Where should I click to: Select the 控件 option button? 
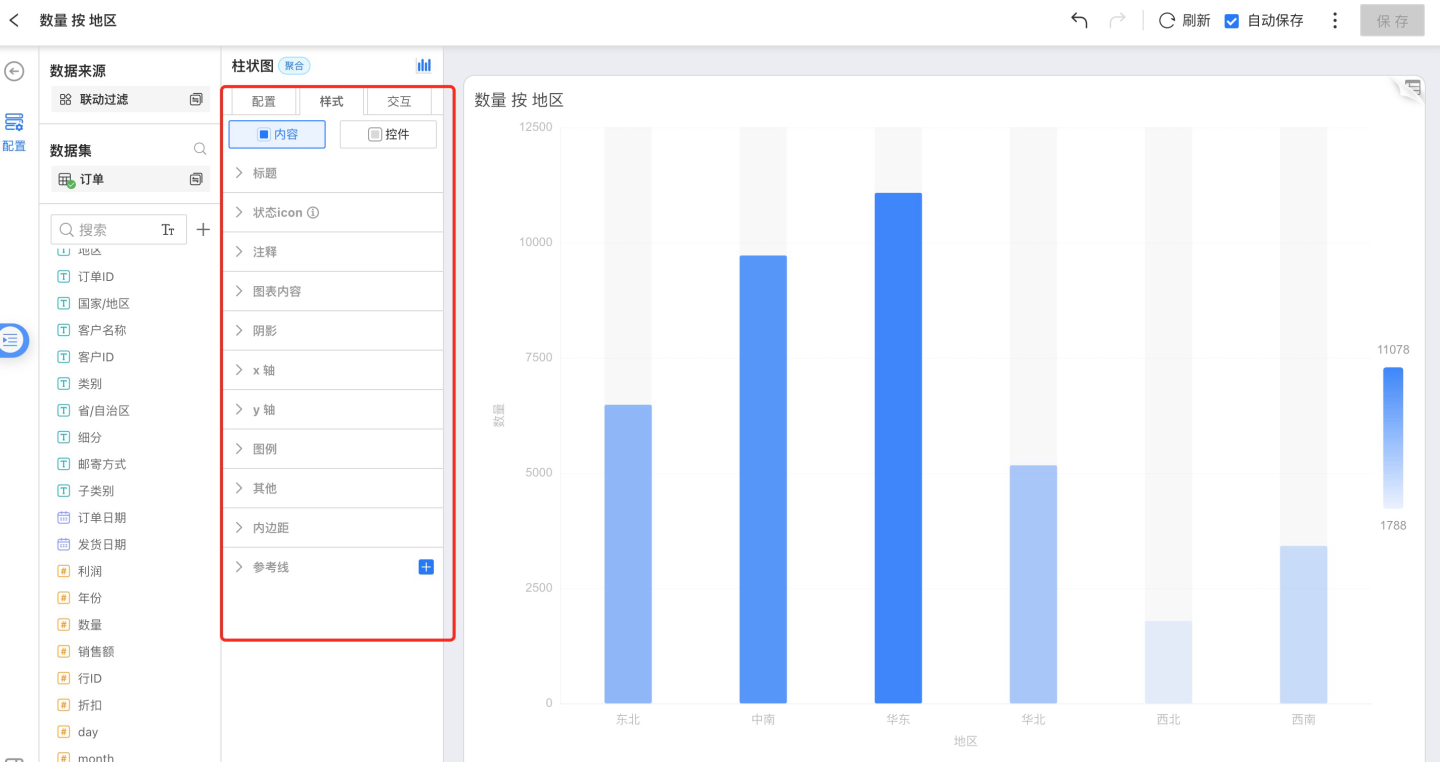388,134
